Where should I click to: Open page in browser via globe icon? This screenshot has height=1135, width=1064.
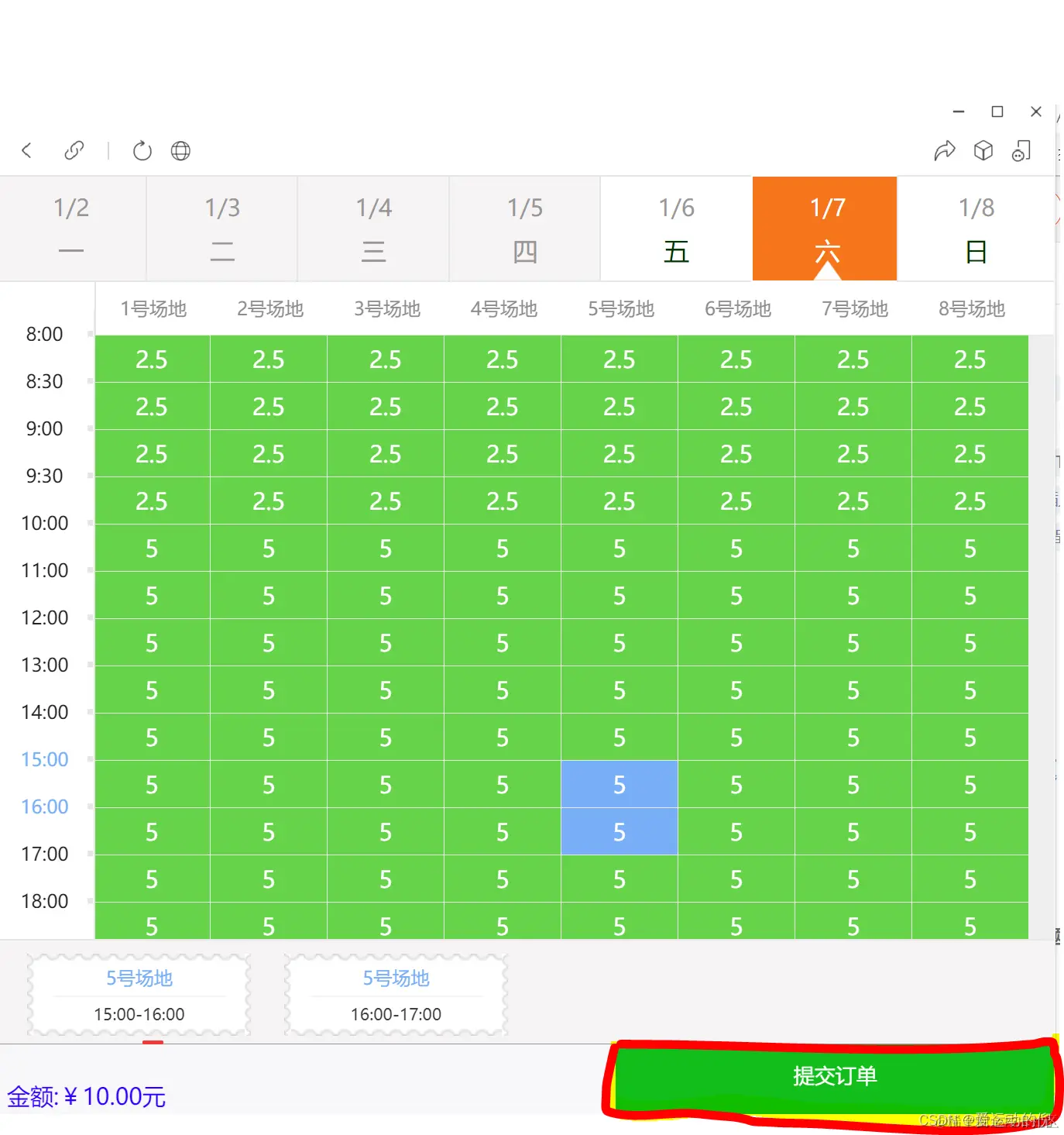pos(180,150)
